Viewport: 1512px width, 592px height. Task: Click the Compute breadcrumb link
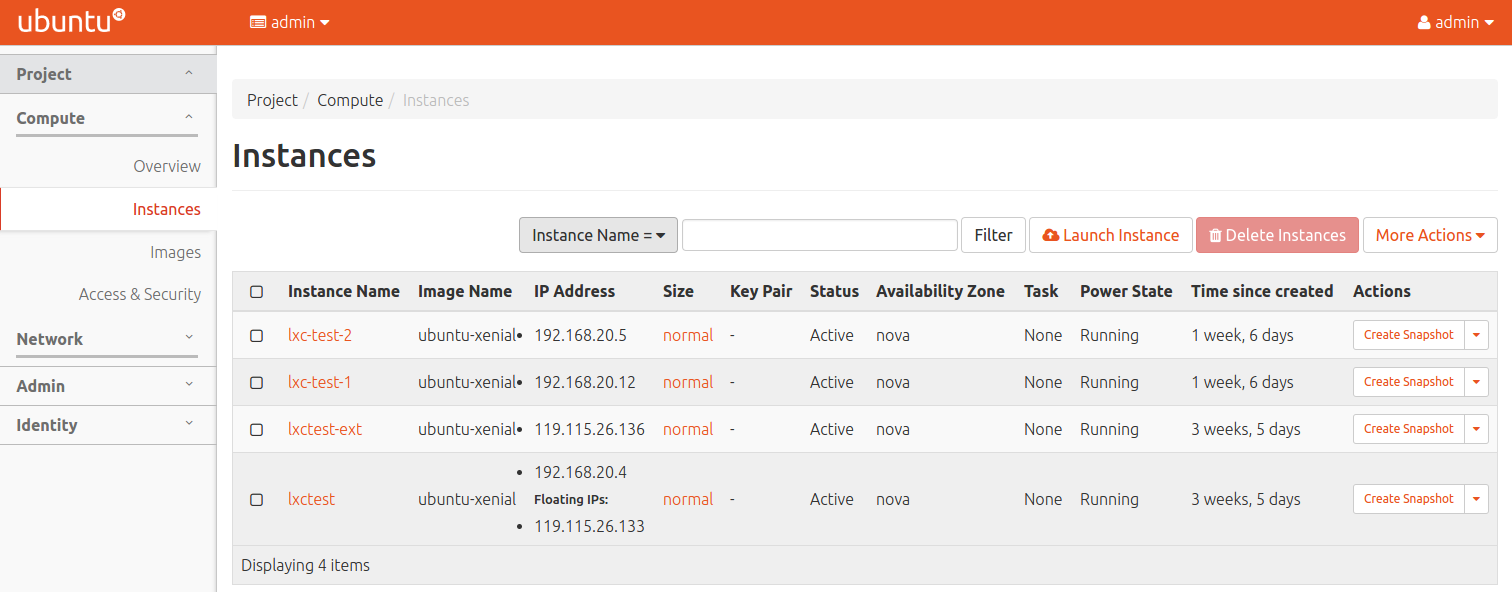(x=350, y=100)
